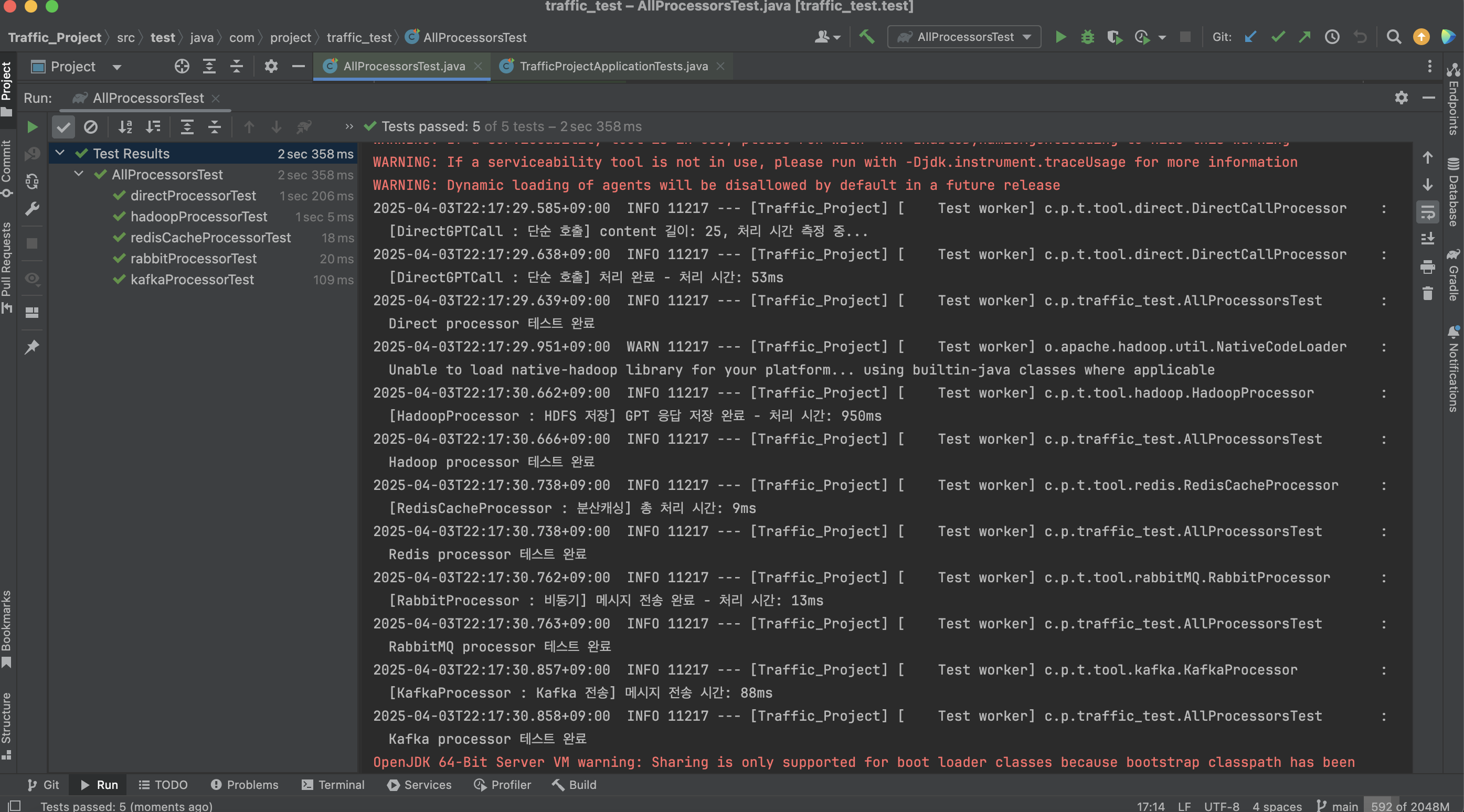
Task: Open AllProcessorsTest run configuration dropdown
Action: pos(964,37)
